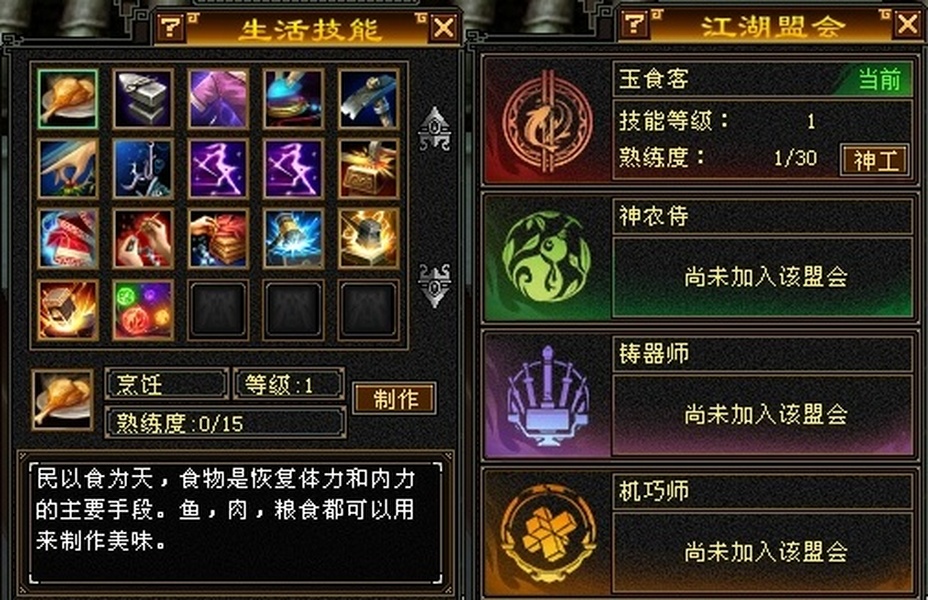Viewport: 928px width, 600px height.
Task: Select the 玉食客 red guild emblem
Action: click(x=547, y=122)
